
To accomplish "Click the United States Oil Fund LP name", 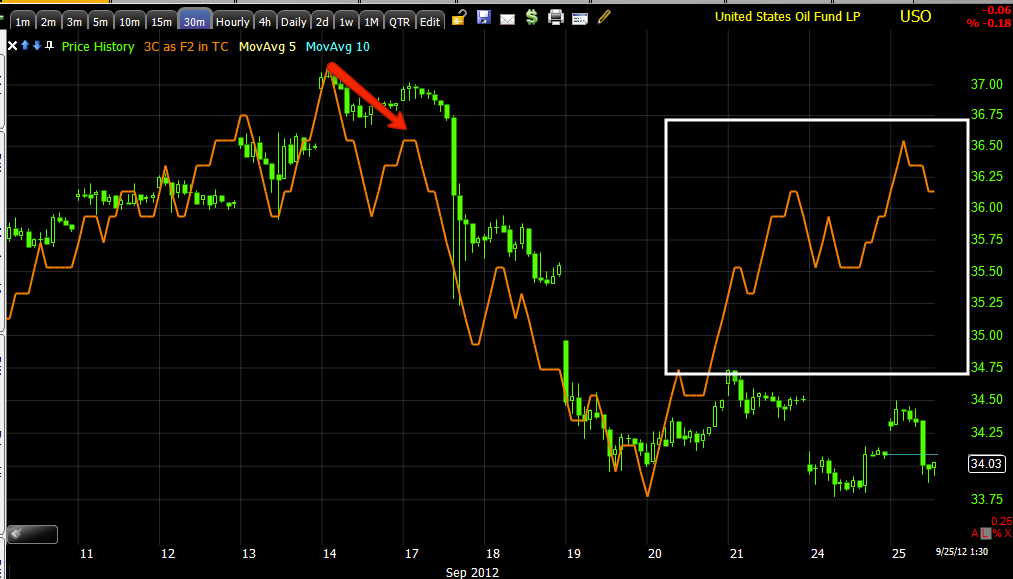I will pos(788,17).
